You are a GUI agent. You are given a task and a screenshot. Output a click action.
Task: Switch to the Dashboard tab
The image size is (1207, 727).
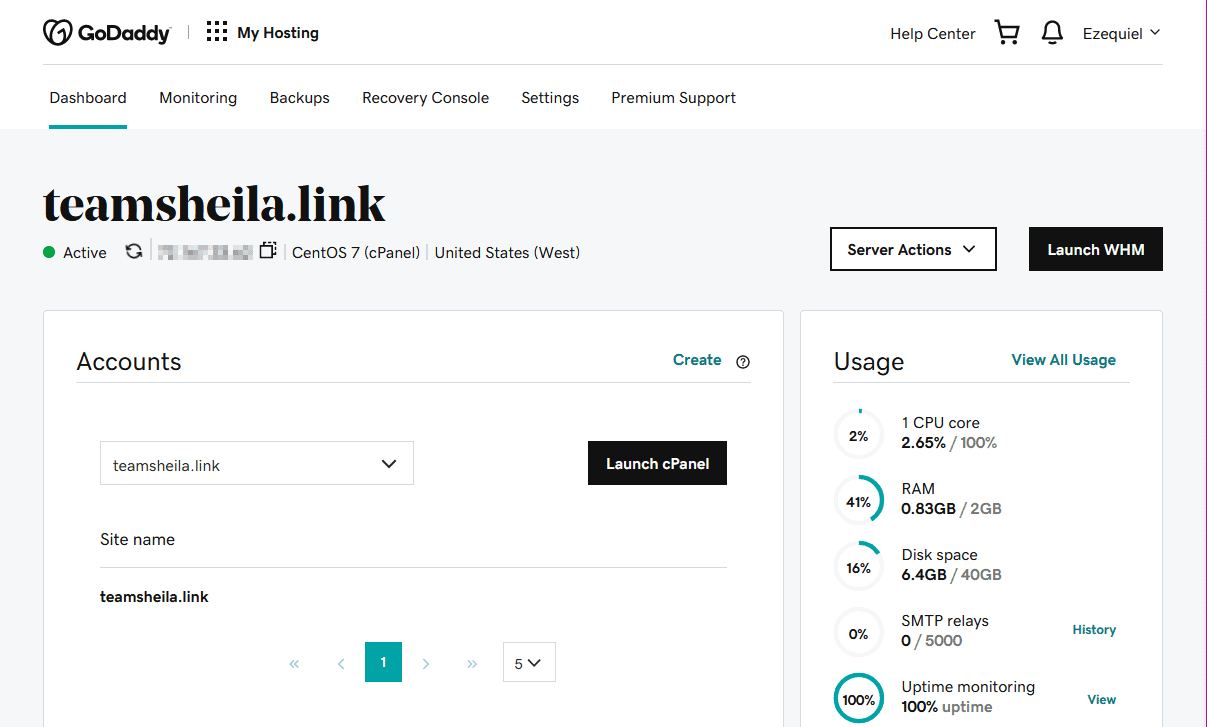[88, 98]
